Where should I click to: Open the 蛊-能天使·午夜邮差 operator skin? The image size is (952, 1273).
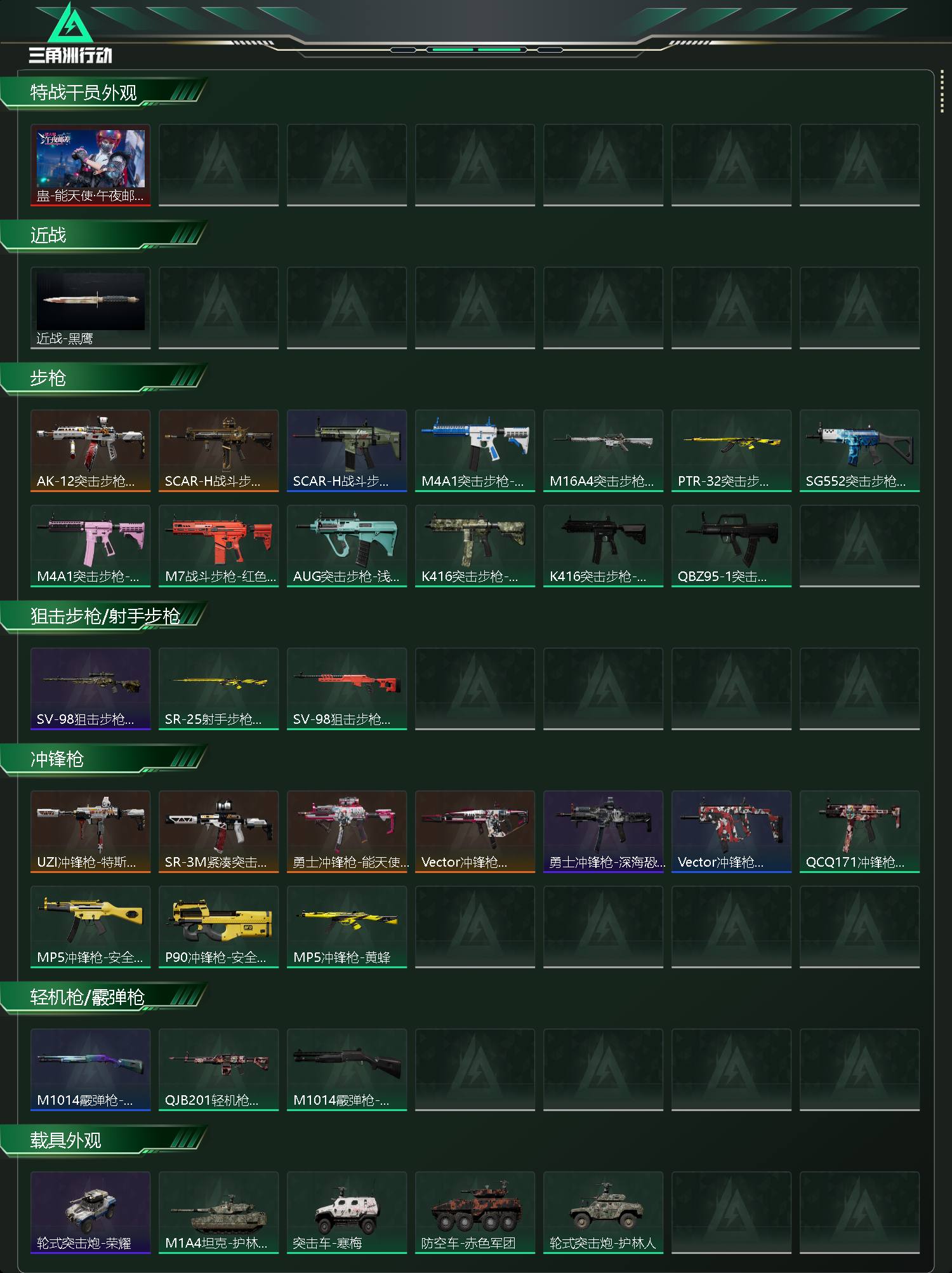91,165
